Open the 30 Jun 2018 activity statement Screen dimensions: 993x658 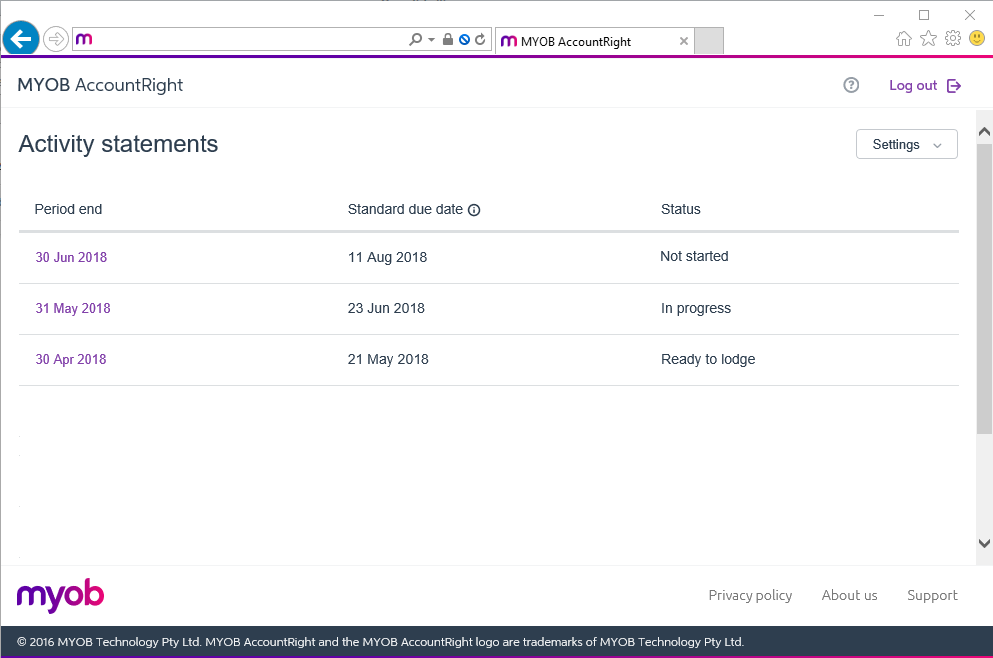coord(71,258)
